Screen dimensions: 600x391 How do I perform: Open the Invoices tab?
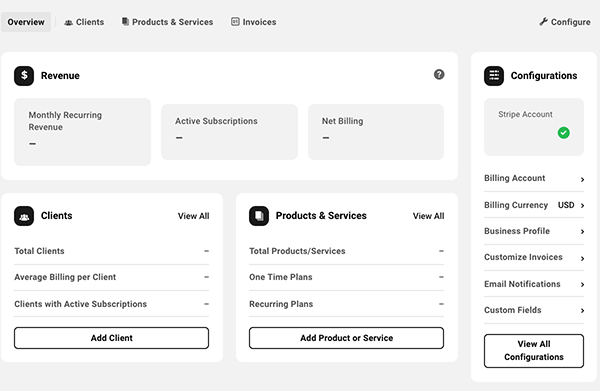coord(254,22)
